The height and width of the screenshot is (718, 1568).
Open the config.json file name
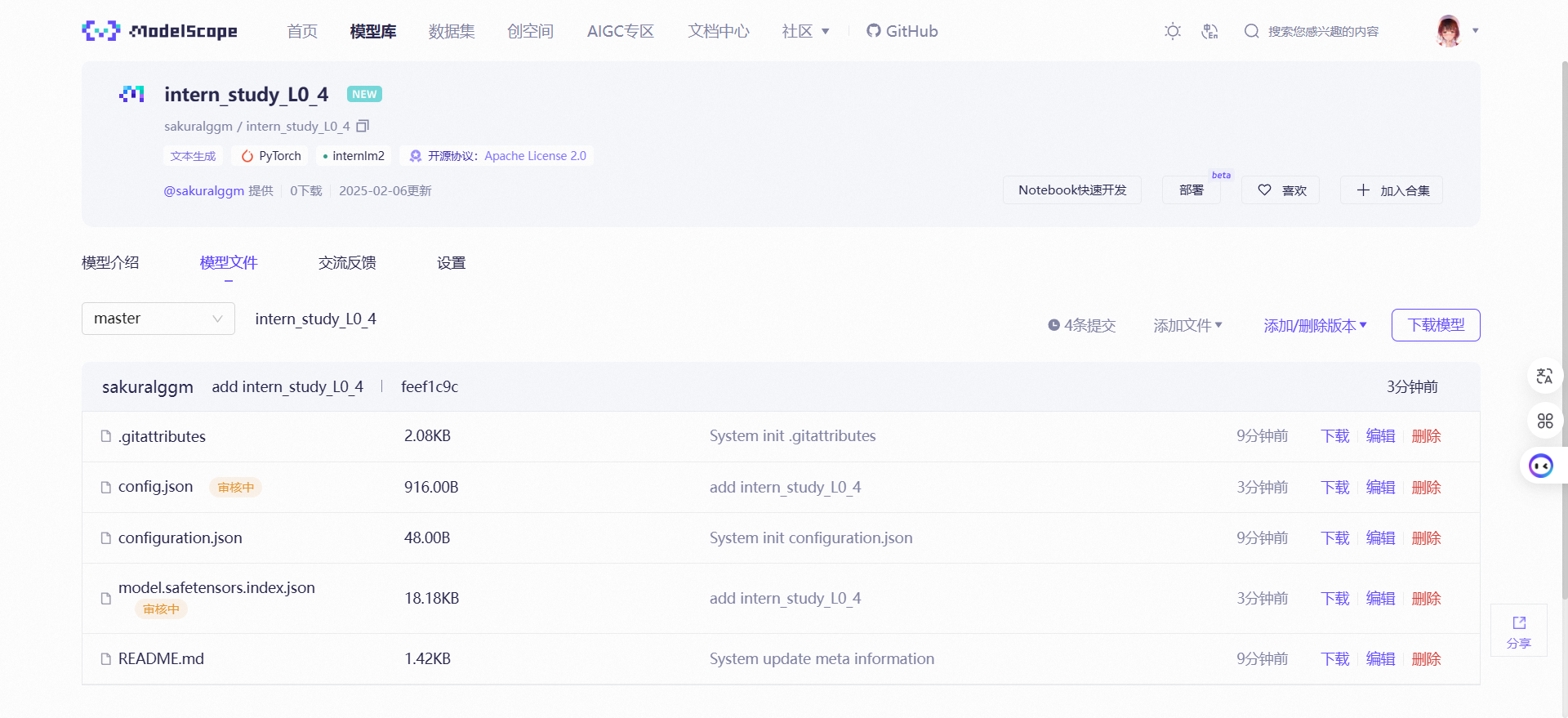(156, 487)
